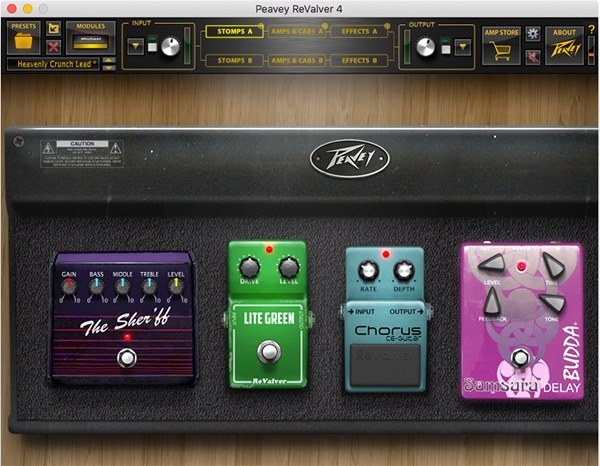Click the question mark help icon
This screenshot has width=600, height=466.
[592, 29]
